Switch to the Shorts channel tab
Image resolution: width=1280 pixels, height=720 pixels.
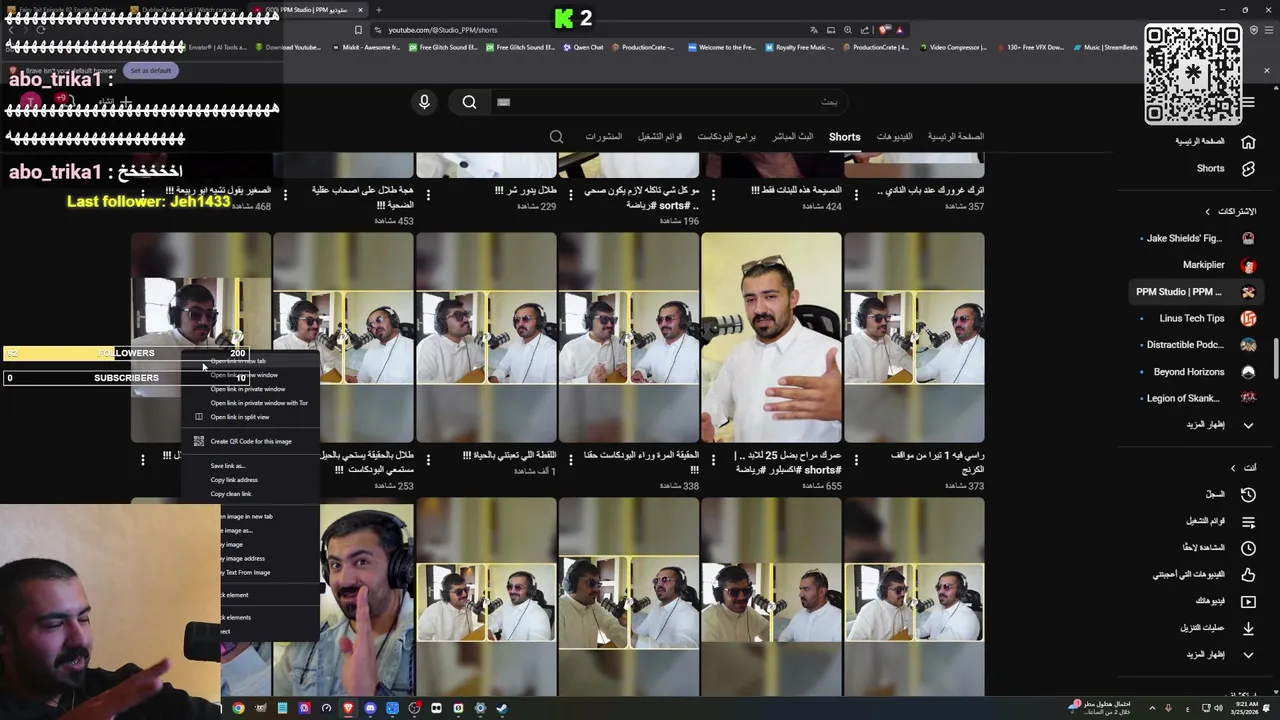click(844, 137)
